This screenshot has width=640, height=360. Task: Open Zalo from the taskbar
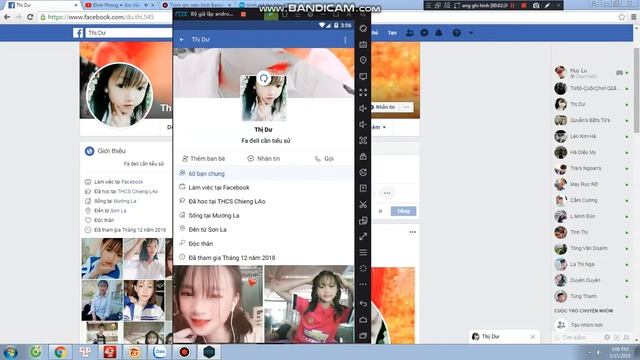(159, 352)
